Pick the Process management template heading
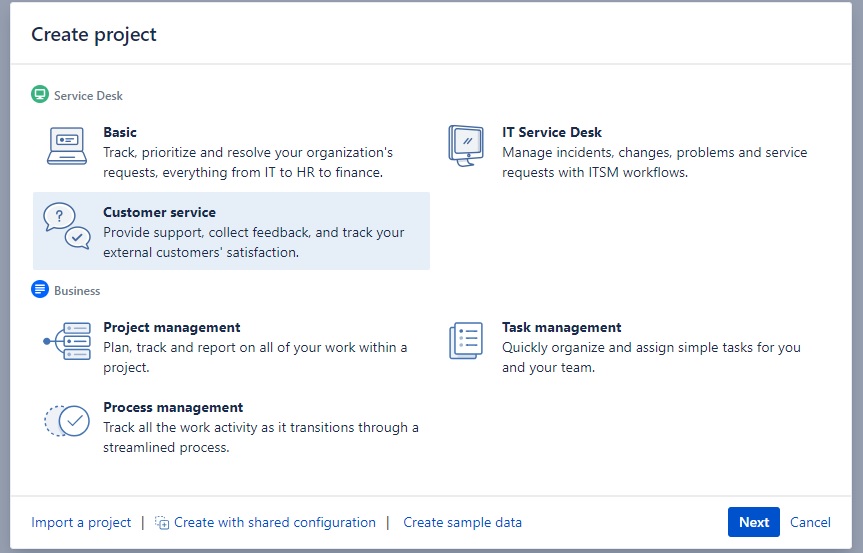 pos(173,407)
